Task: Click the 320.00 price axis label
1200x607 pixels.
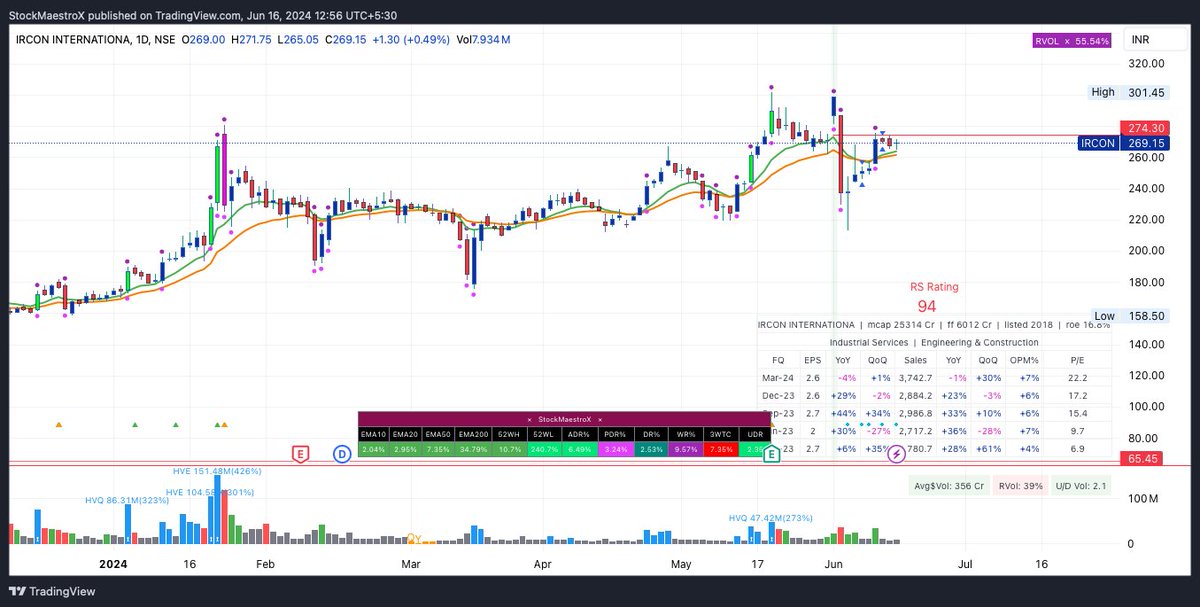Action: [1148, 63]
